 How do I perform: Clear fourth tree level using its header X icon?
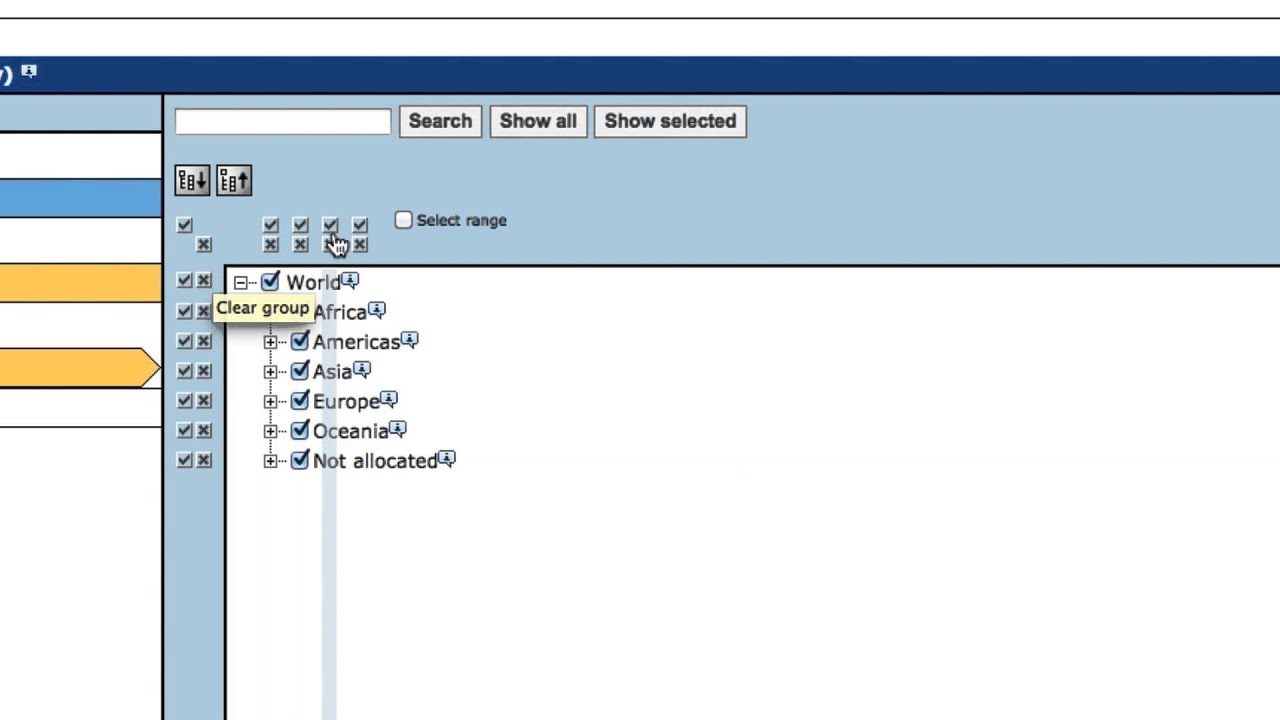click(x=360, y=244)
